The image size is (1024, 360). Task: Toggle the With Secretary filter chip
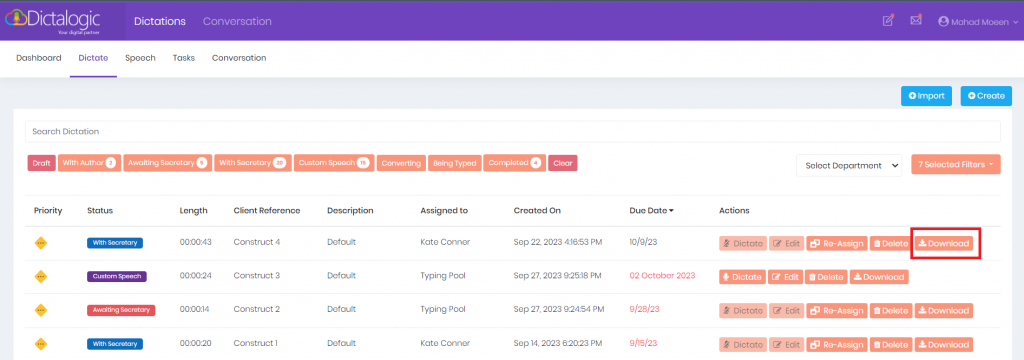coord(252,163)
